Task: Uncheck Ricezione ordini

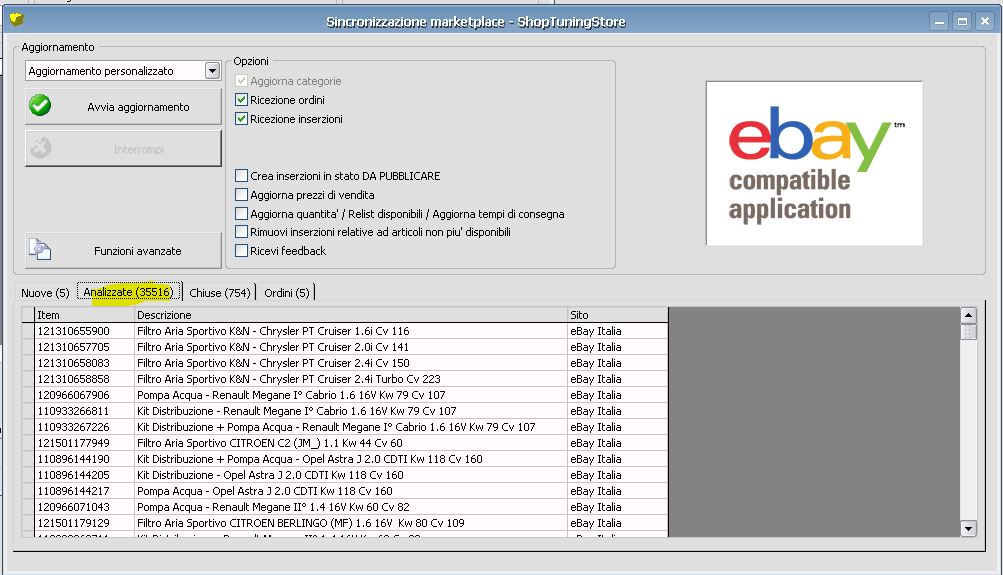Action: (241, 100)
